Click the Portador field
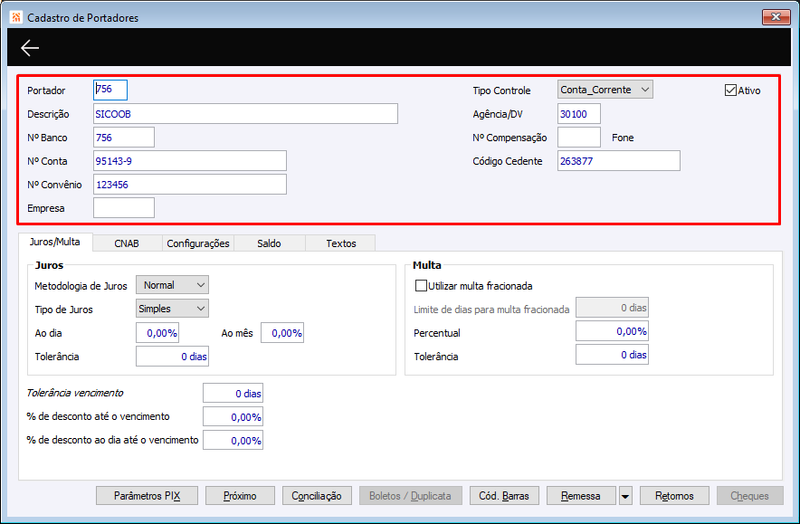 point(110,90)
